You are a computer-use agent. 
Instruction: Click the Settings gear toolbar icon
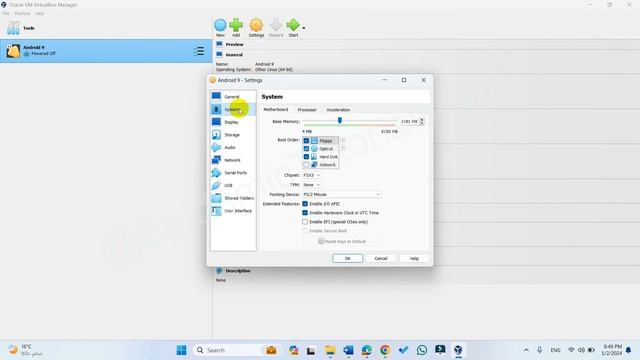pos(256,28)
